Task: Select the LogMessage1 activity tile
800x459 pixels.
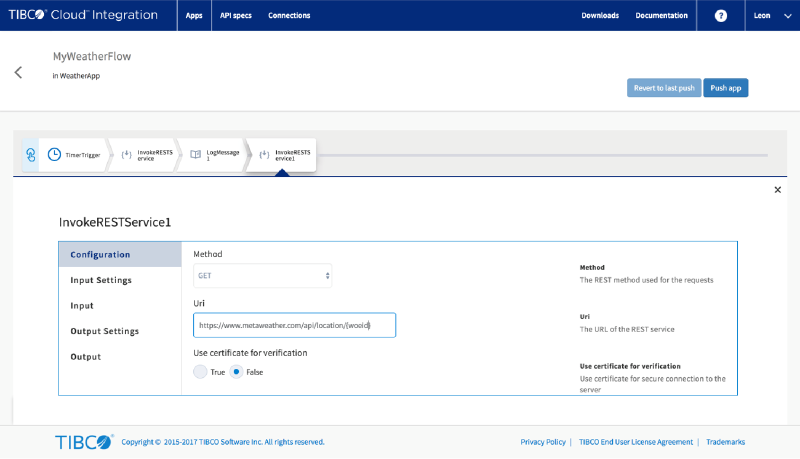Action: (214, 155)
